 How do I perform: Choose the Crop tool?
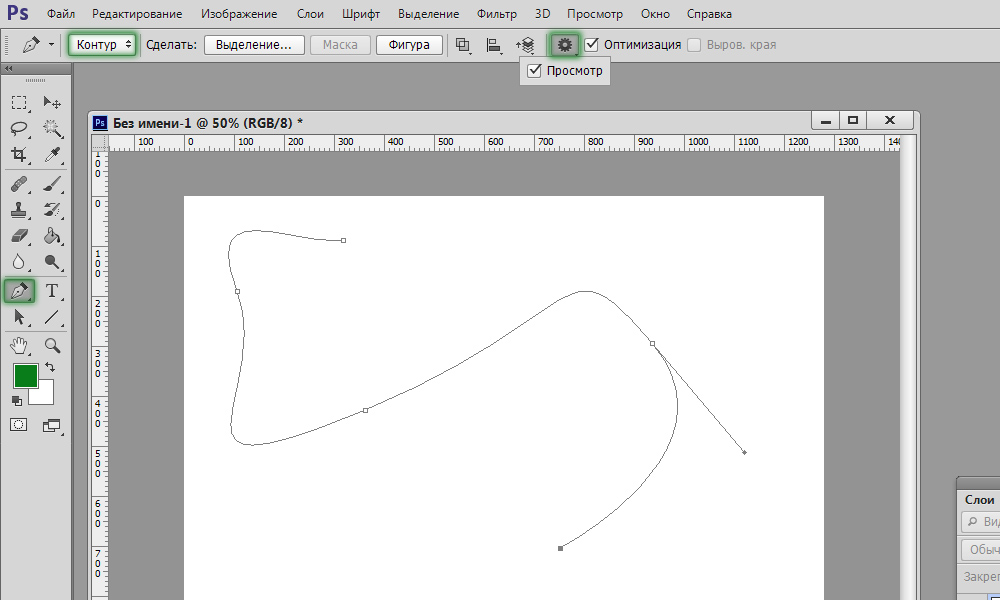pos(19,154)
